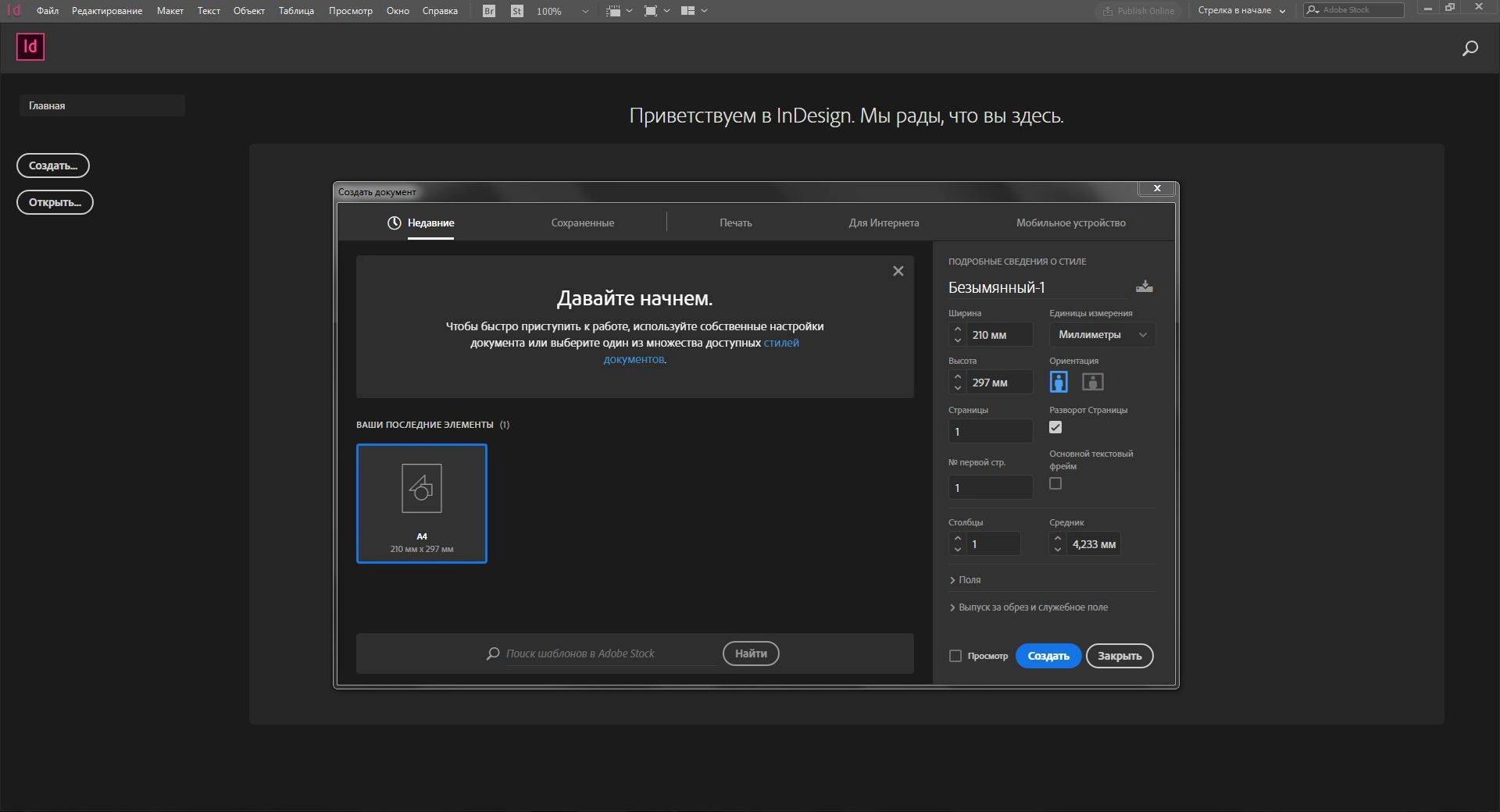Click the Высота input field (297 мм)
Screen dimensions: 1500x812
(1000, 383)
